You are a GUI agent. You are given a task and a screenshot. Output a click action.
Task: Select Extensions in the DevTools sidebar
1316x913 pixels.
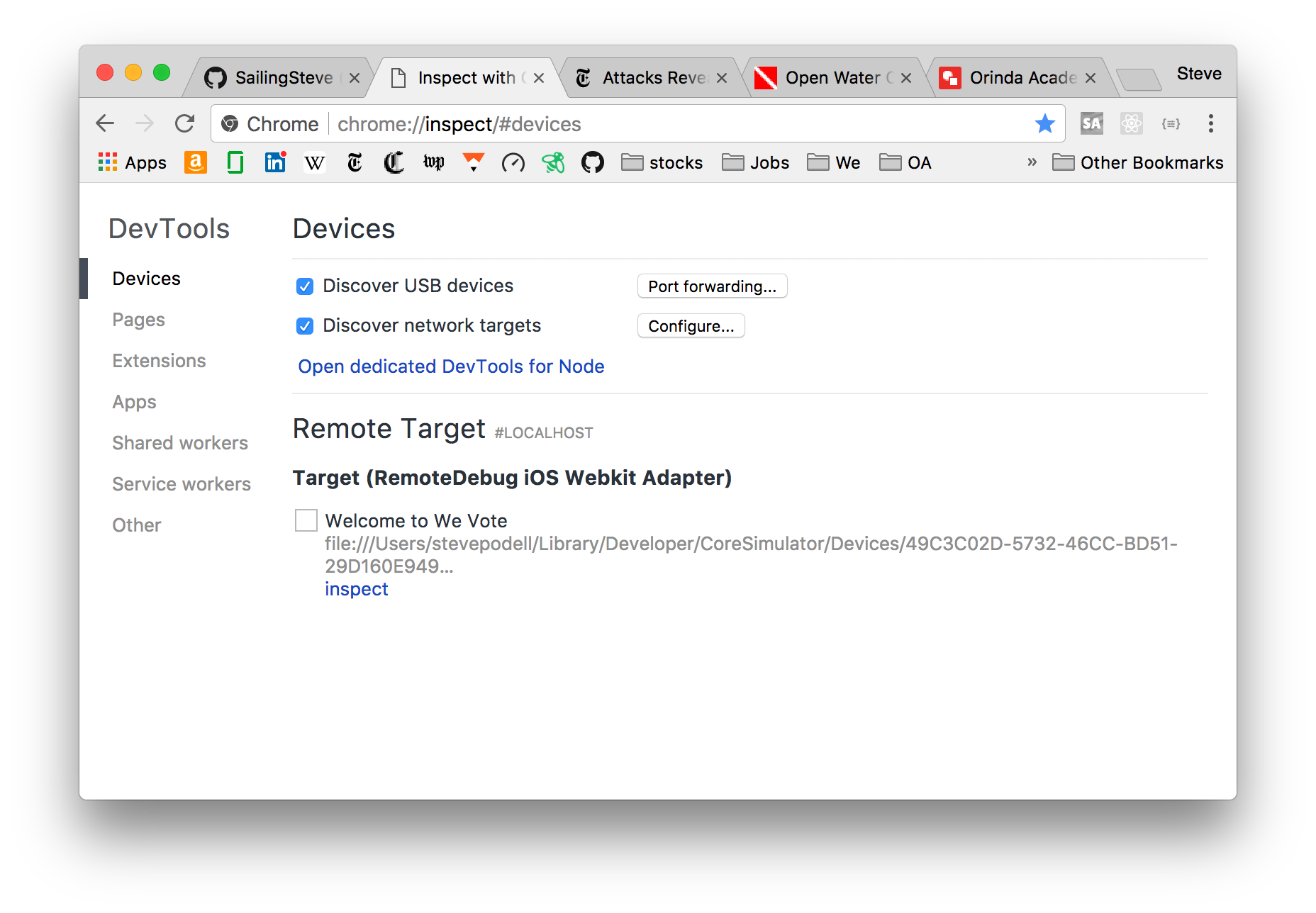tap(160, 361)
